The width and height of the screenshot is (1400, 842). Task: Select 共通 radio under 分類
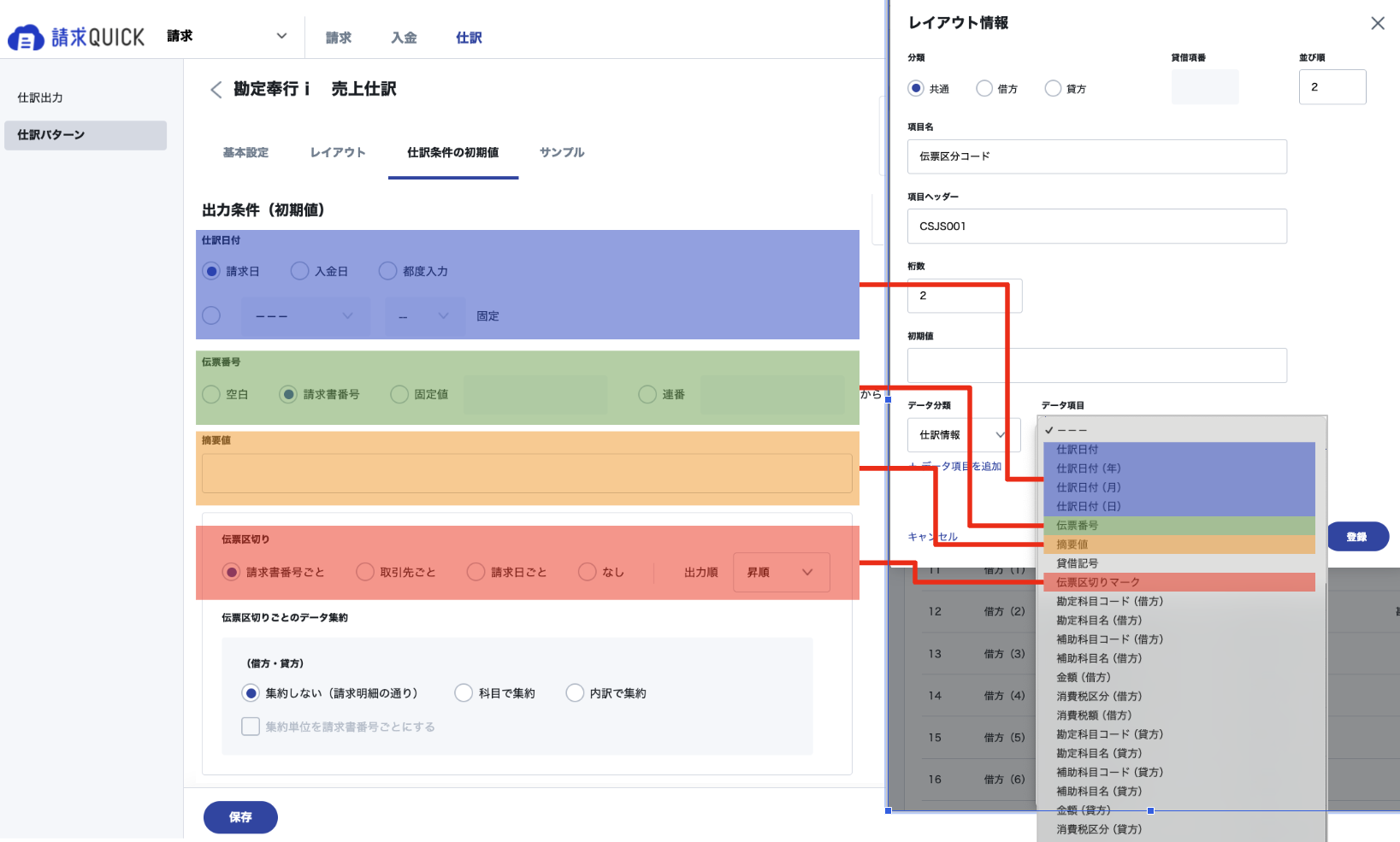click(916, 88)
